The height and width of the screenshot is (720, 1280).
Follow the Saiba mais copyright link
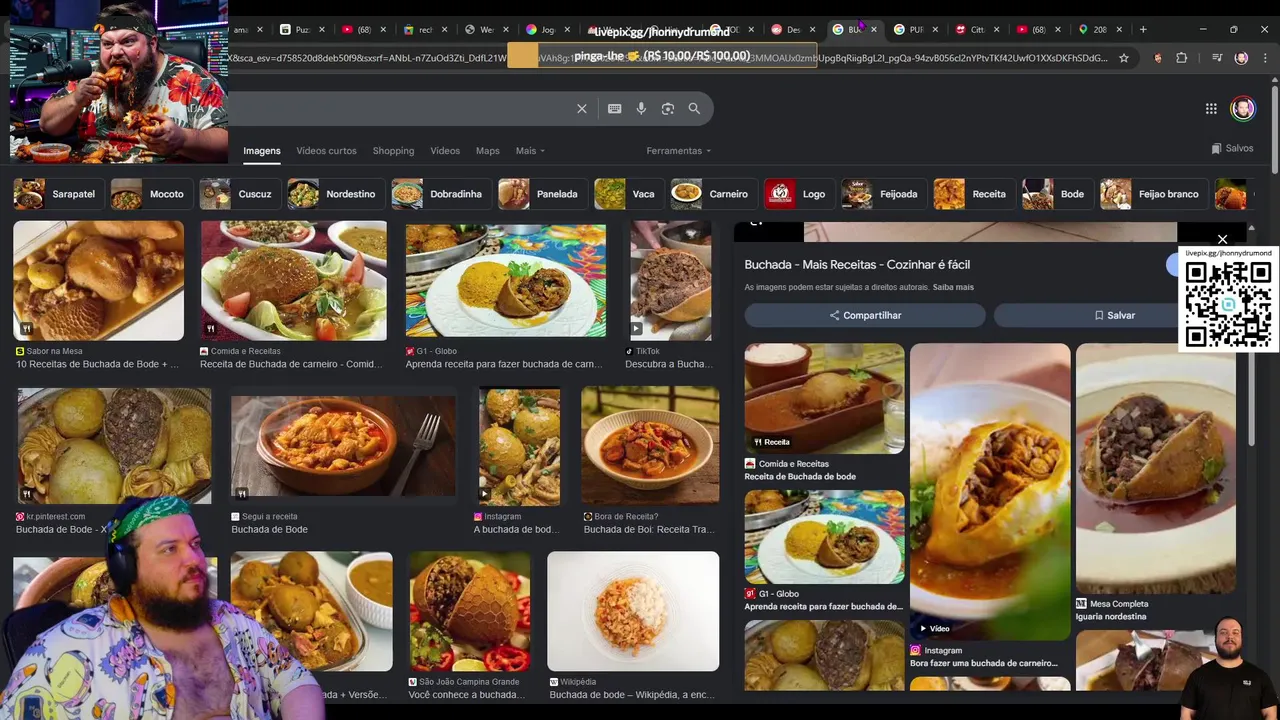pos(953,287)
